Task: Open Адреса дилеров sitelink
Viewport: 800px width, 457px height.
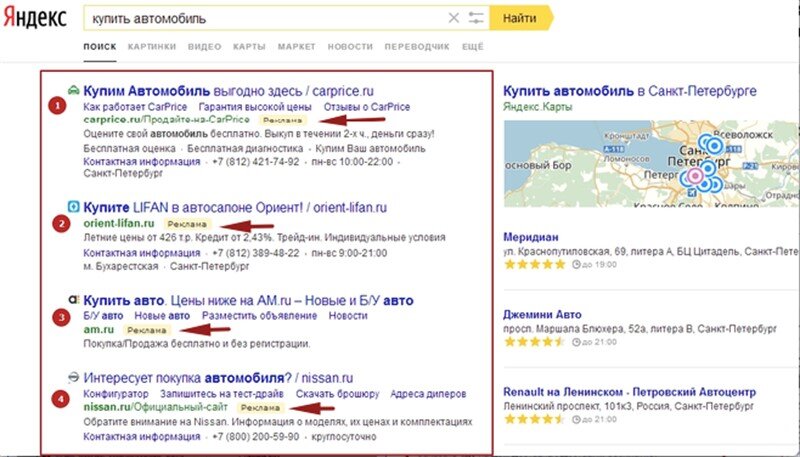Action: pyautogui.click(x=429, y=394)
